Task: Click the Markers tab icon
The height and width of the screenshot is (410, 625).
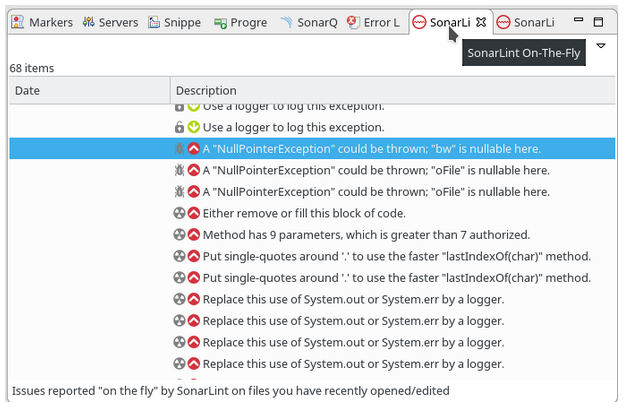Action: 18,22
